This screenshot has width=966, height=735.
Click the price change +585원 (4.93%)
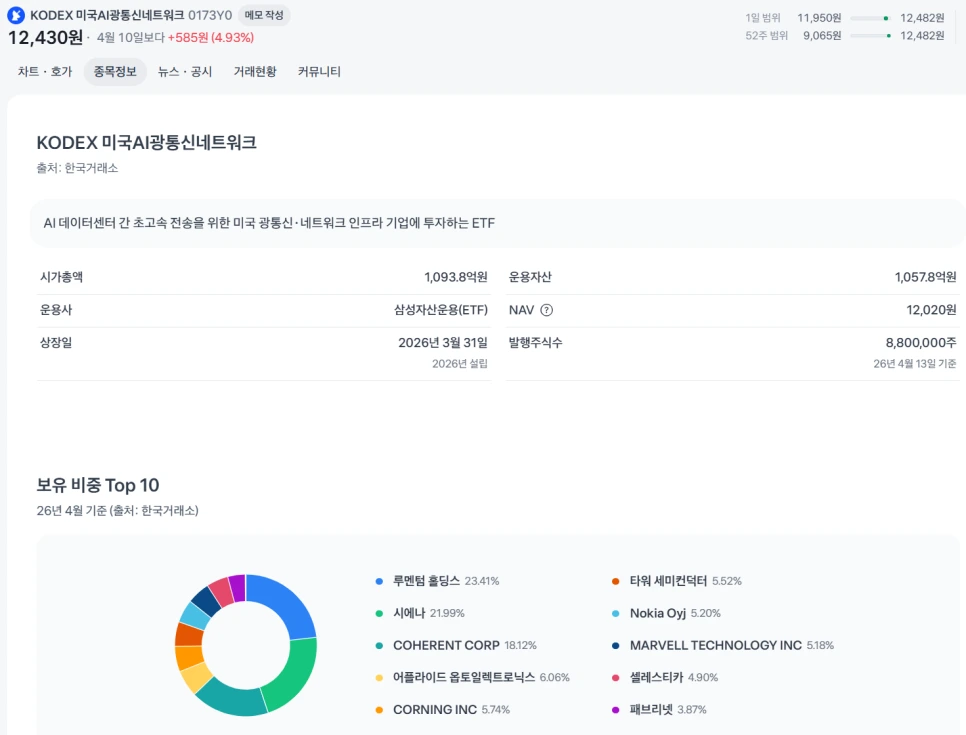point(211,38)
